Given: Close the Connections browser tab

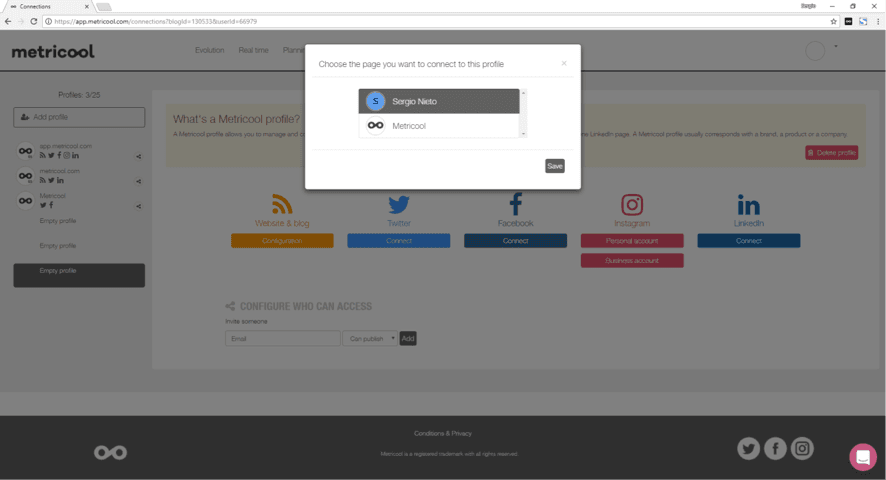Looking at the screenshot, I should click(x=86, y=7).
